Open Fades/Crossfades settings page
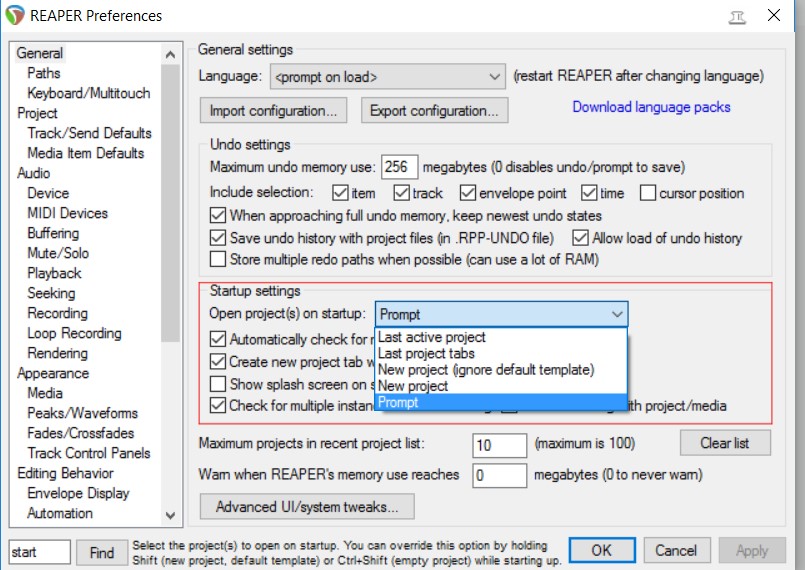The width and height of the screenshot is (805, 570). click(81, 433)
